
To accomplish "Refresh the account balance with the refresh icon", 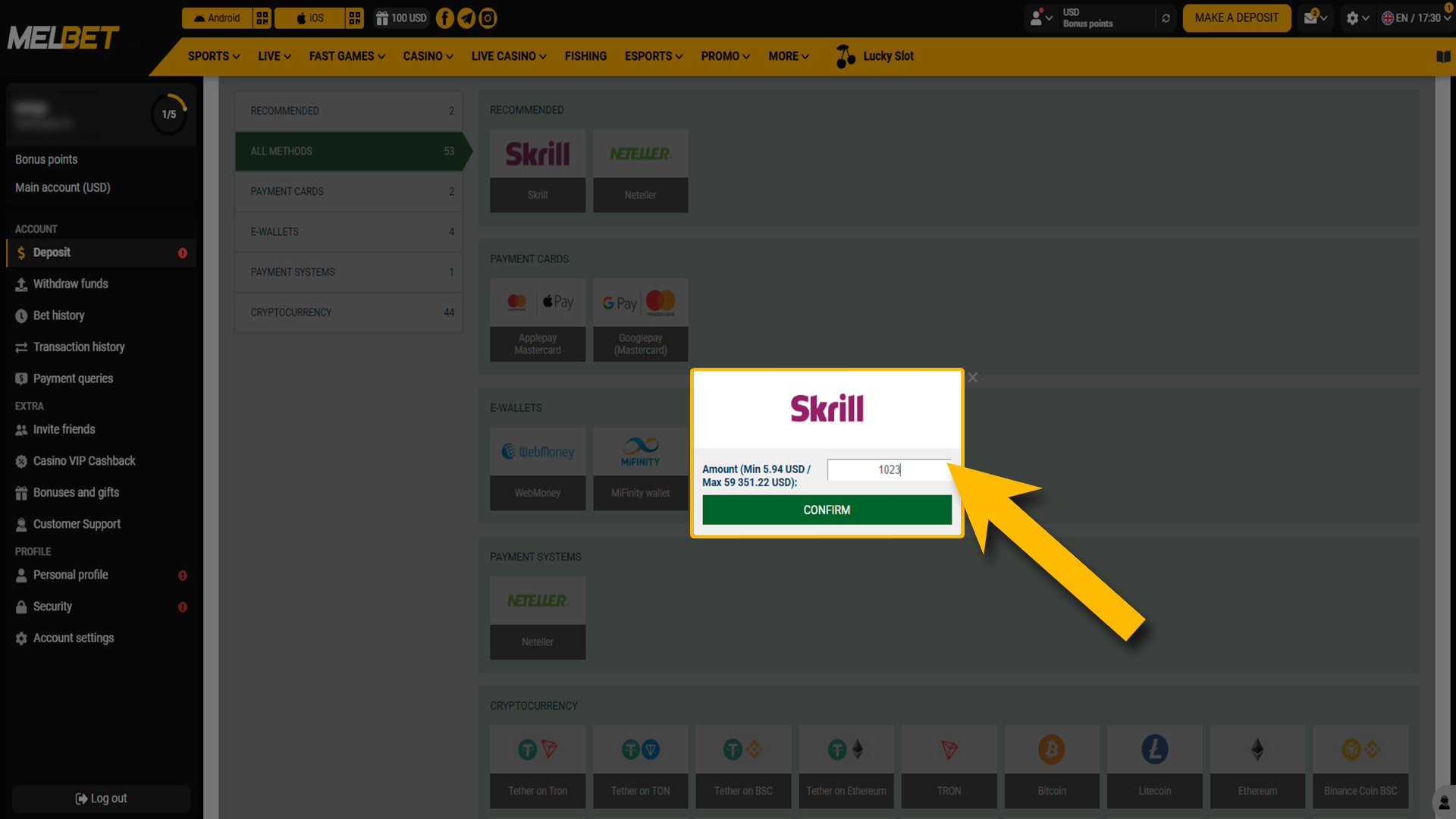I will coord(1166,17).
